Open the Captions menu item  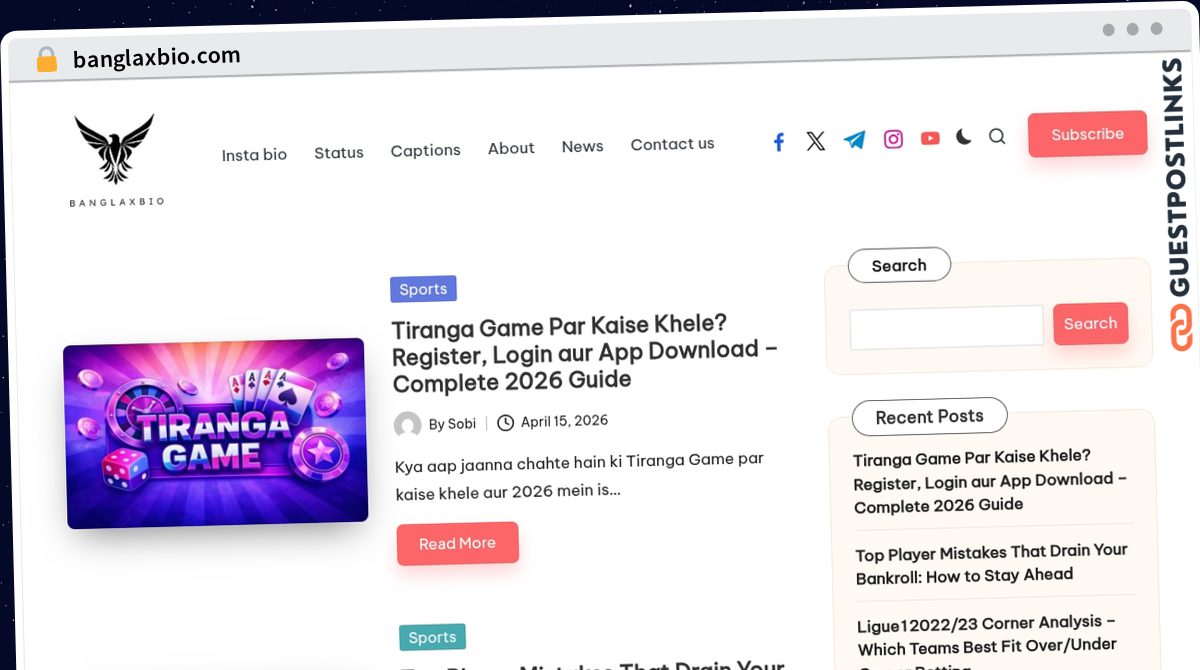point(425,150)
